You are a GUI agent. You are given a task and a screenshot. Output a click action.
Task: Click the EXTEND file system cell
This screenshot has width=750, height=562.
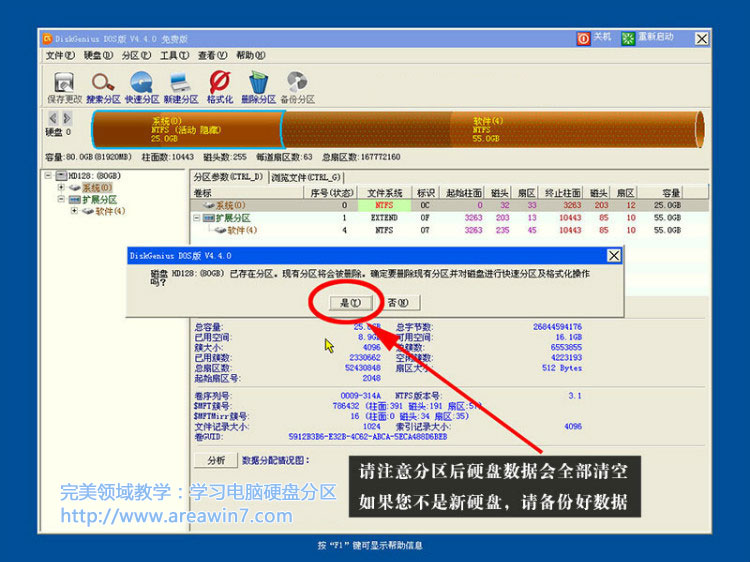point(384,218)
